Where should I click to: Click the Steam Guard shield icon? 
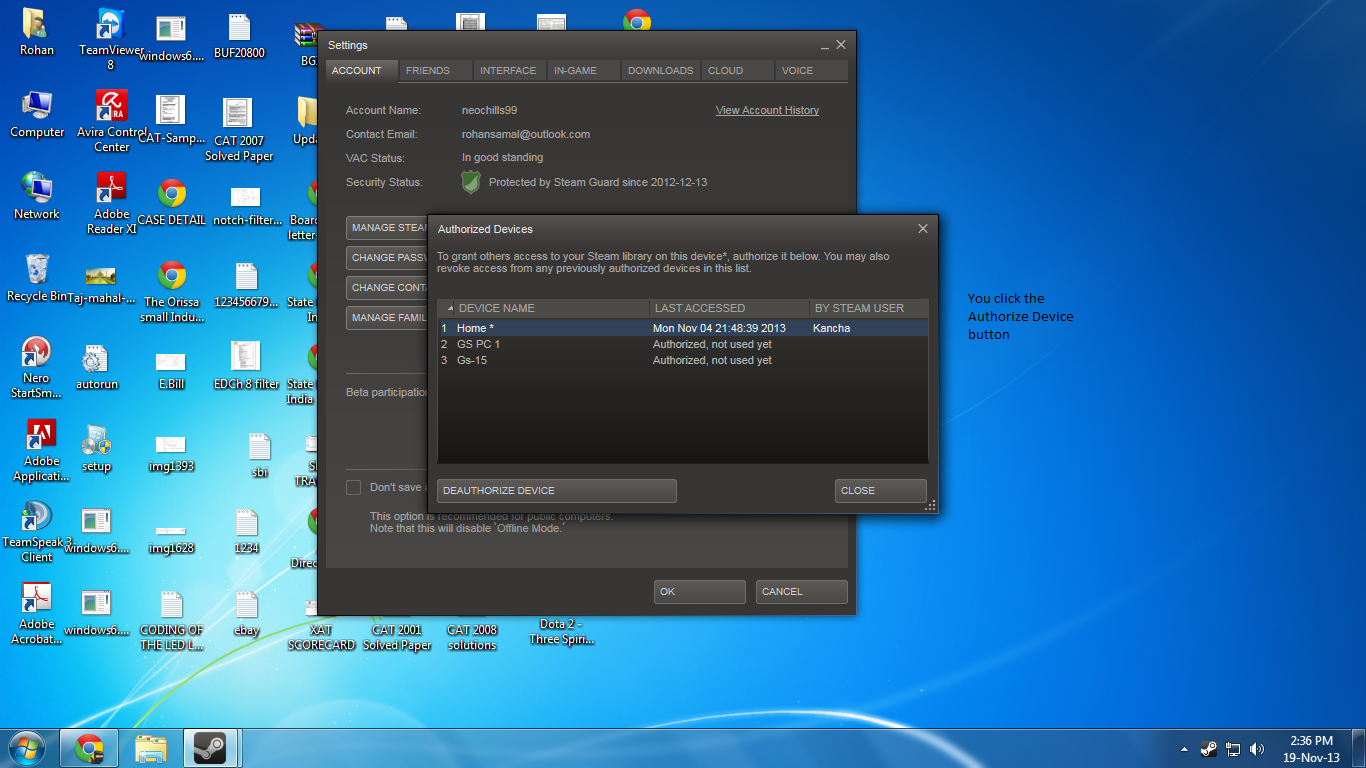[x=470, y=183]
